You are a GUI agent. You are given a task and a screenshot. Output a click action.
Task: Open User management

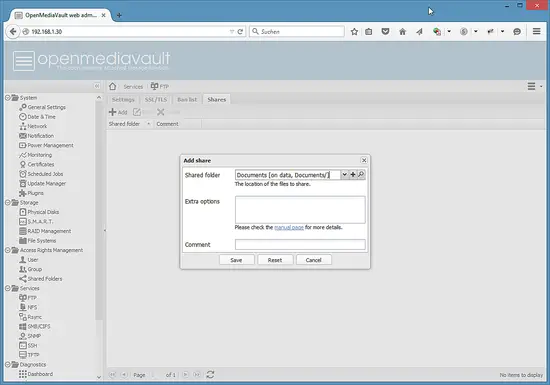click(29, 259)
